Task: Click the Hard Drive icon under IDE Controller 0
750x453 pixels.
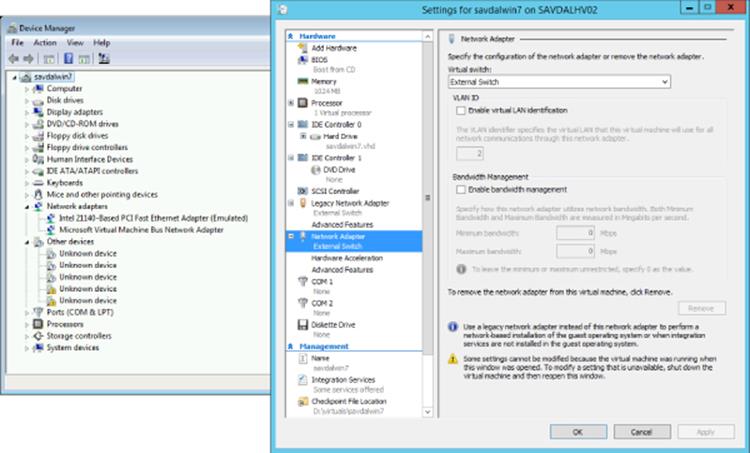Action: (315, 137)
